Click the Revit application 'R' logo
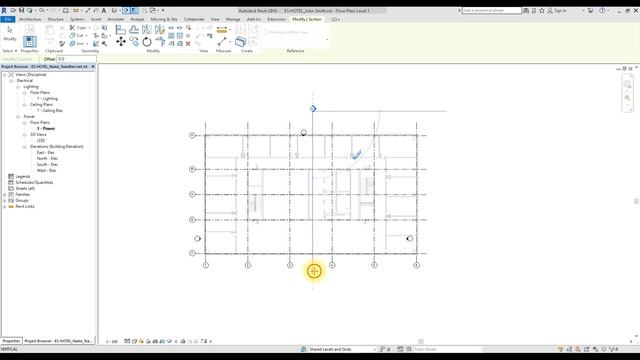The height and width of the screenshot is (360, 640). pyautogui.click(x=4, y=10)
